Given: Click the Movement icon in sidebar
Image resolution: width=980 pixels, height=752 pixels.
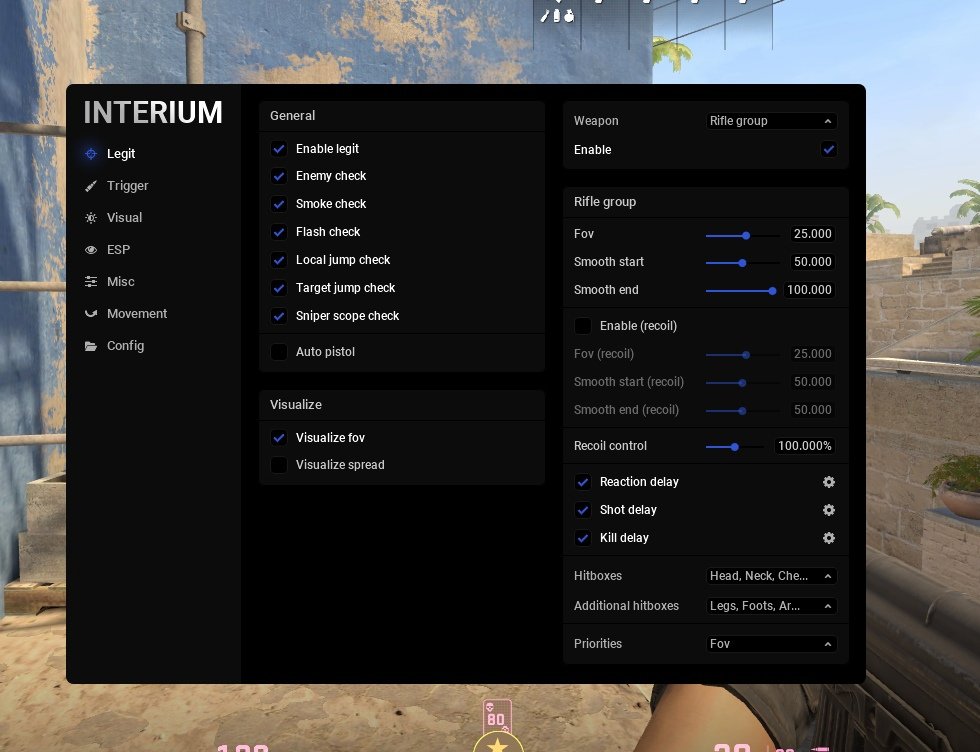Looking at the screenshot, I should tap(91, 313).
